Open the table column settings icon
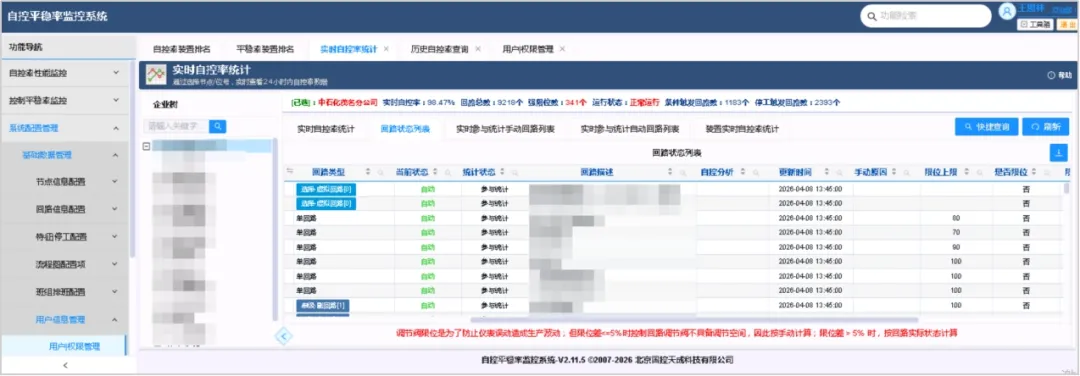Screen dimensions: 1080x376 point(290,171)
